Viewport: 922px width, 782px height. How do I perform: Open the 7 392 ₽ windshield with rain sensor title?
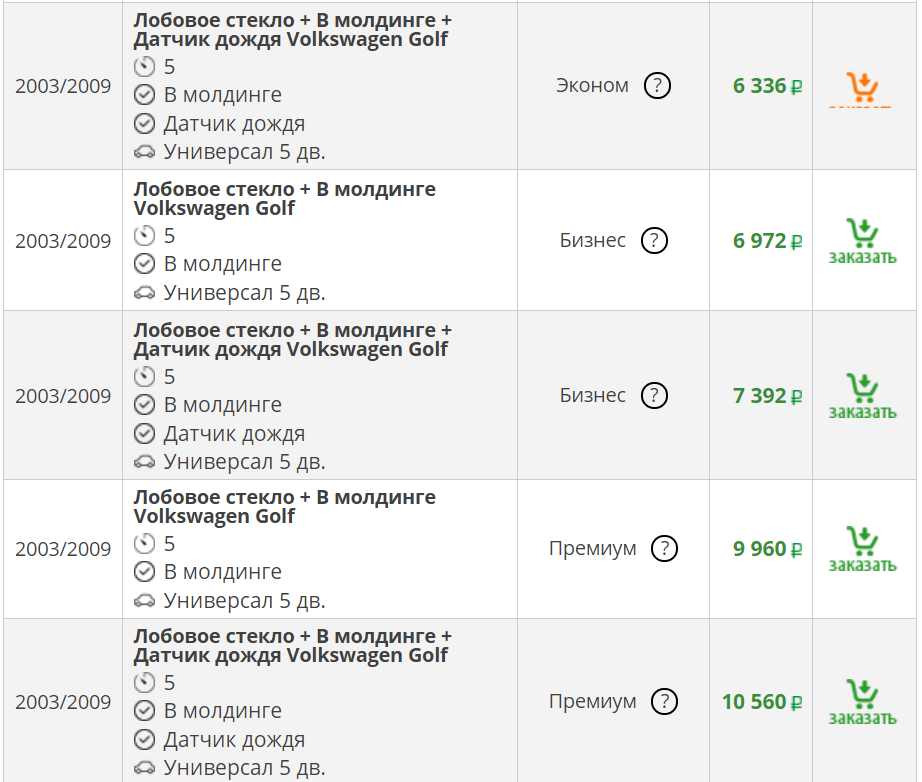[x=292, y=340]
